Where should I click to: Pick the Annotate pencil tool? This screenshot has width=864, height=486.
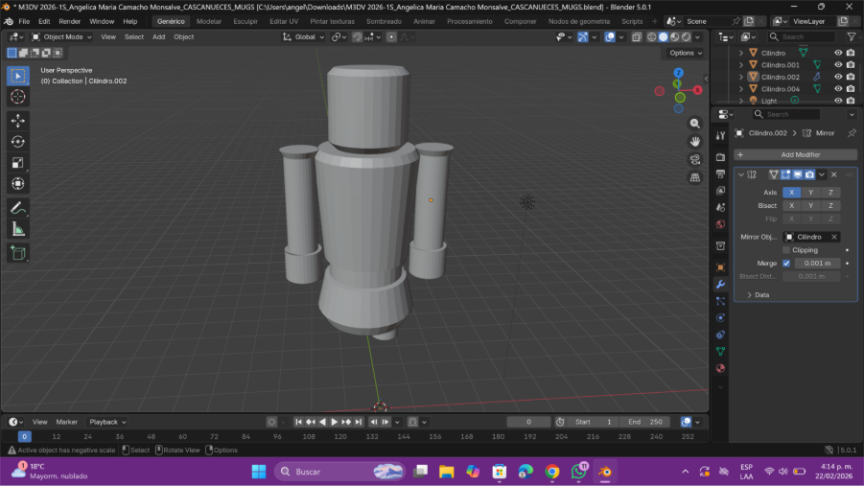tap(18, 208)
